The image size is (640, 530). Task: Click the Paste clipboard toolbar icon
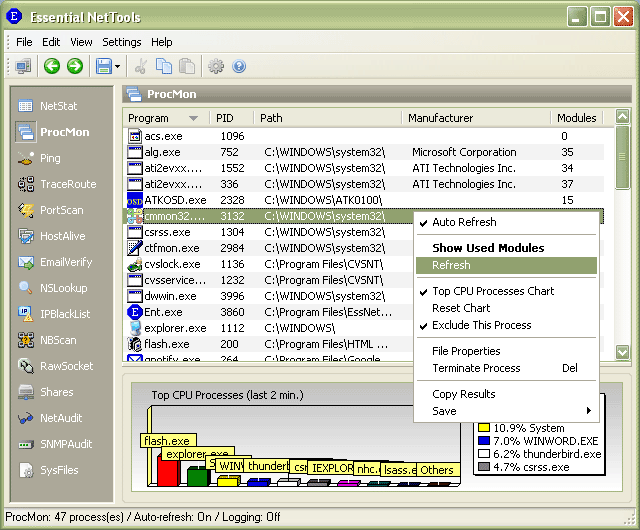point(187,66)
